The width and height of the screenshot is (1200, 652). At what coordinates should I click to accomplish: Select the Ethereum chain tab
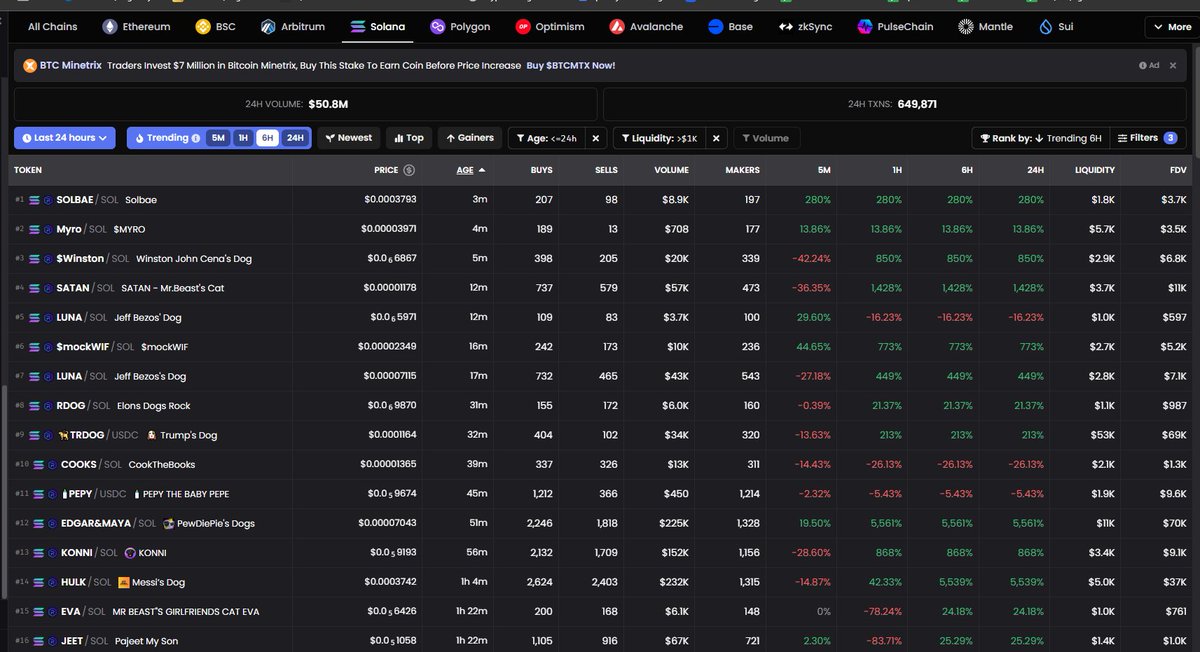(137, 27)
